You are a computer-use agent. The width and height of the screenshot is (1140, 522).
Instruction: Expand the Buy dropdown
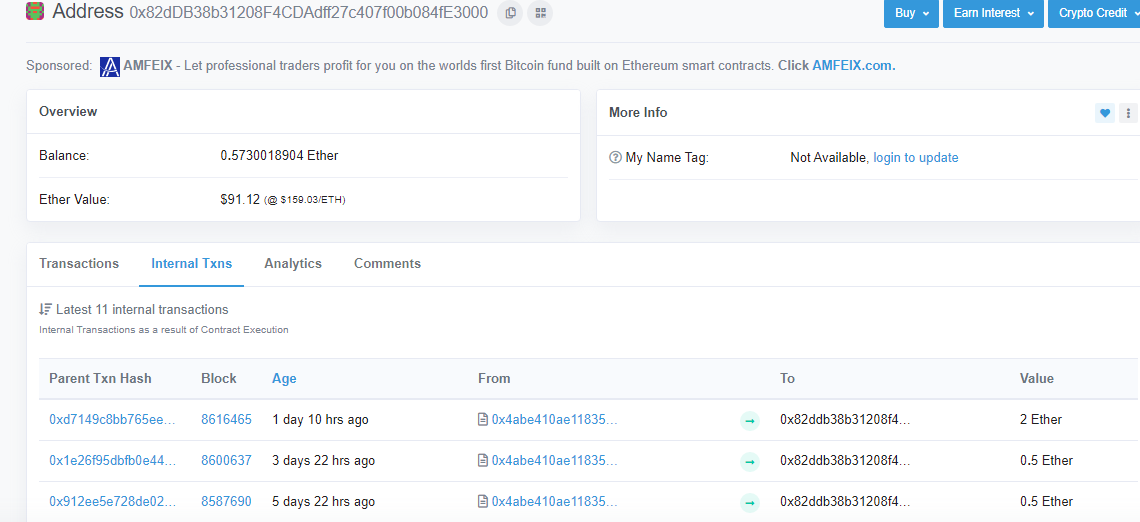tap(911, 13)
